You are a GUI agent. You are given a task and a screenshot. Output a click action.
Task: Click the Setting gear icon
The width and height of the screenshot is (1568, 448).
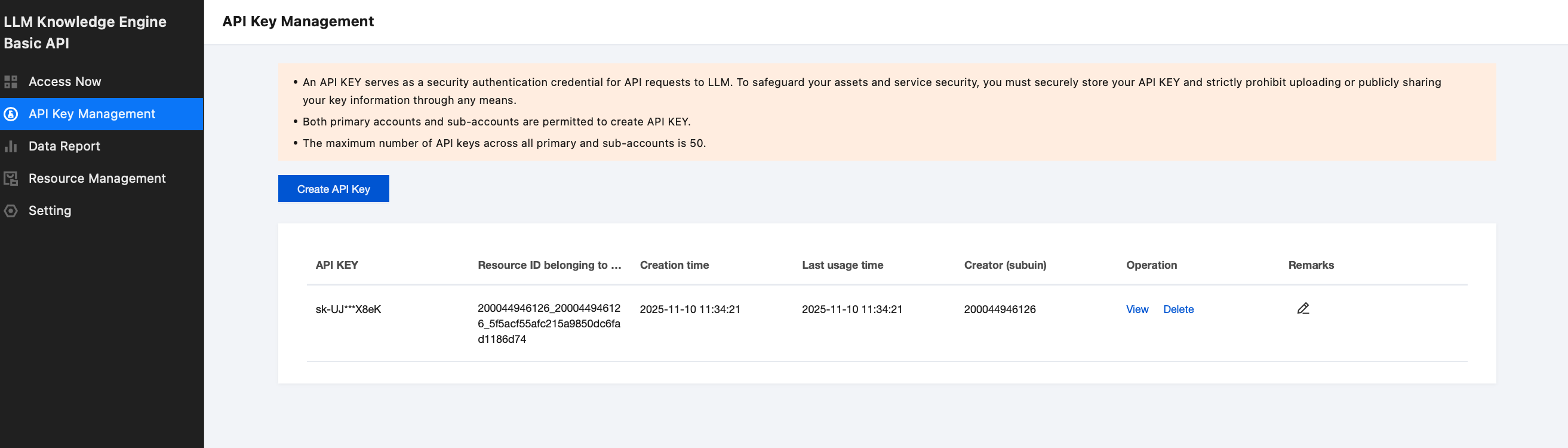(x=11, y=211)
